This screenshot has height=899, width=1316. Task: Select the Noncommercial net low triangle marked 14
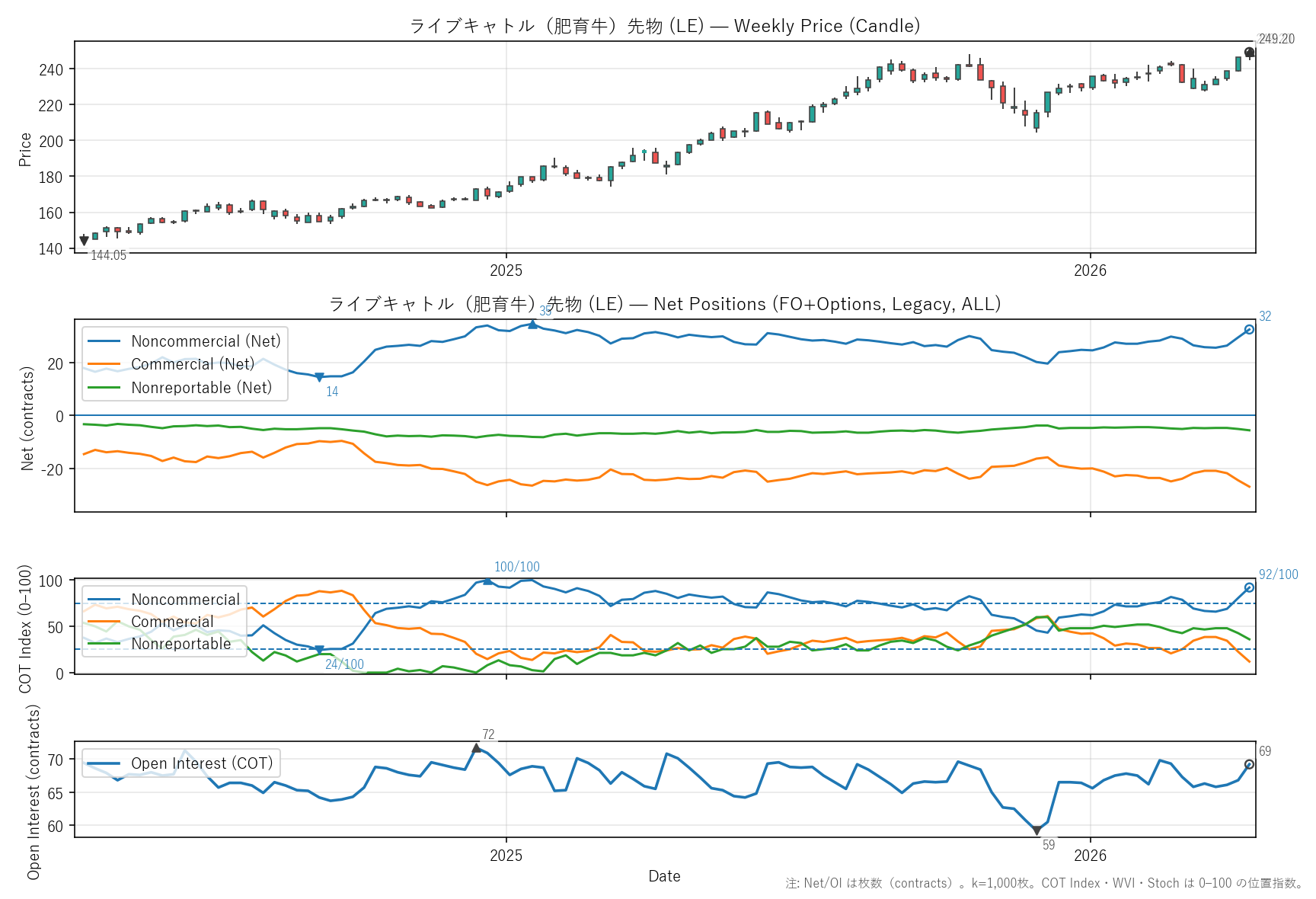pos(319,377)
